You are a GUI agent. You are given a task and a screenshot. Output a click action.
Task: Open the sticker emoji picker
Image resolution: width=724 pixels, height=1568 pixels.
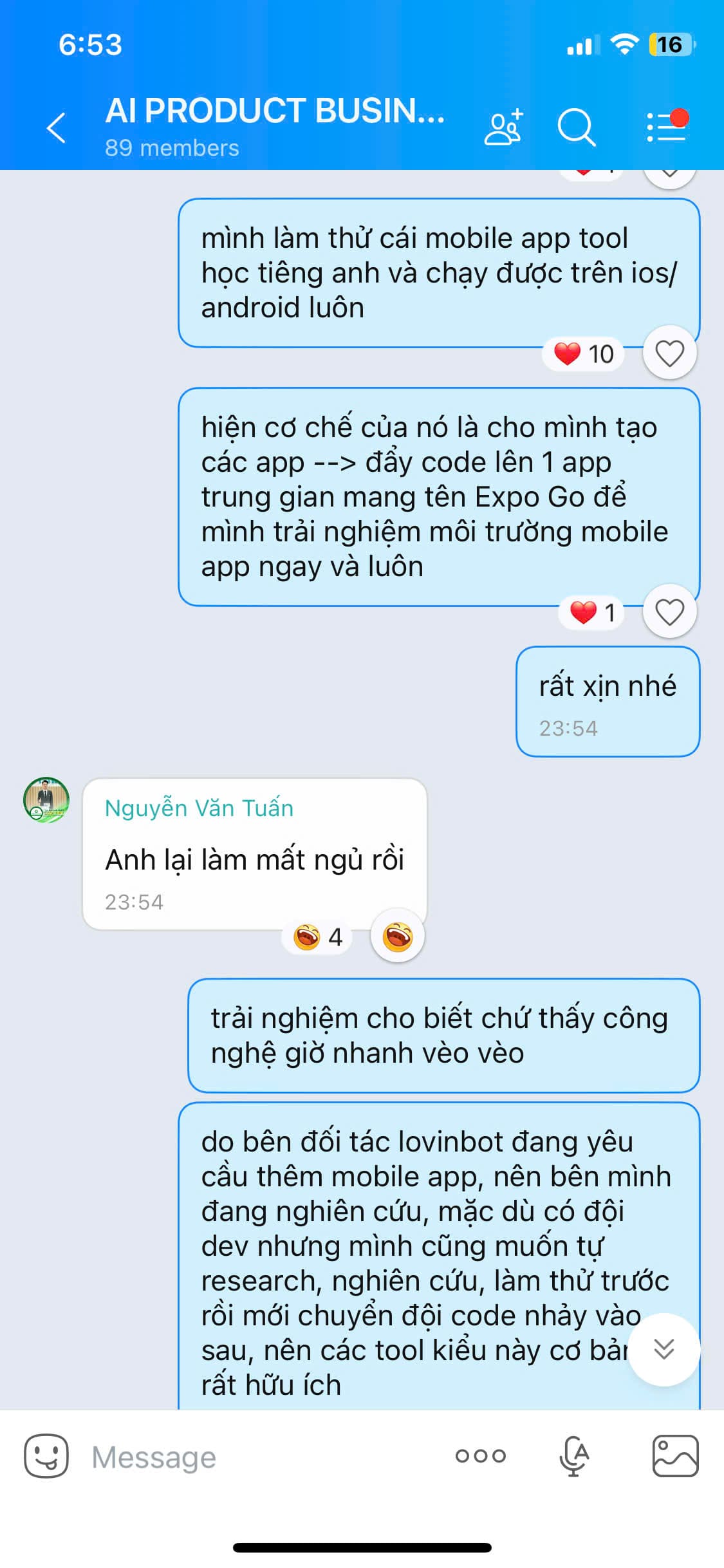tap(46, 1456)
